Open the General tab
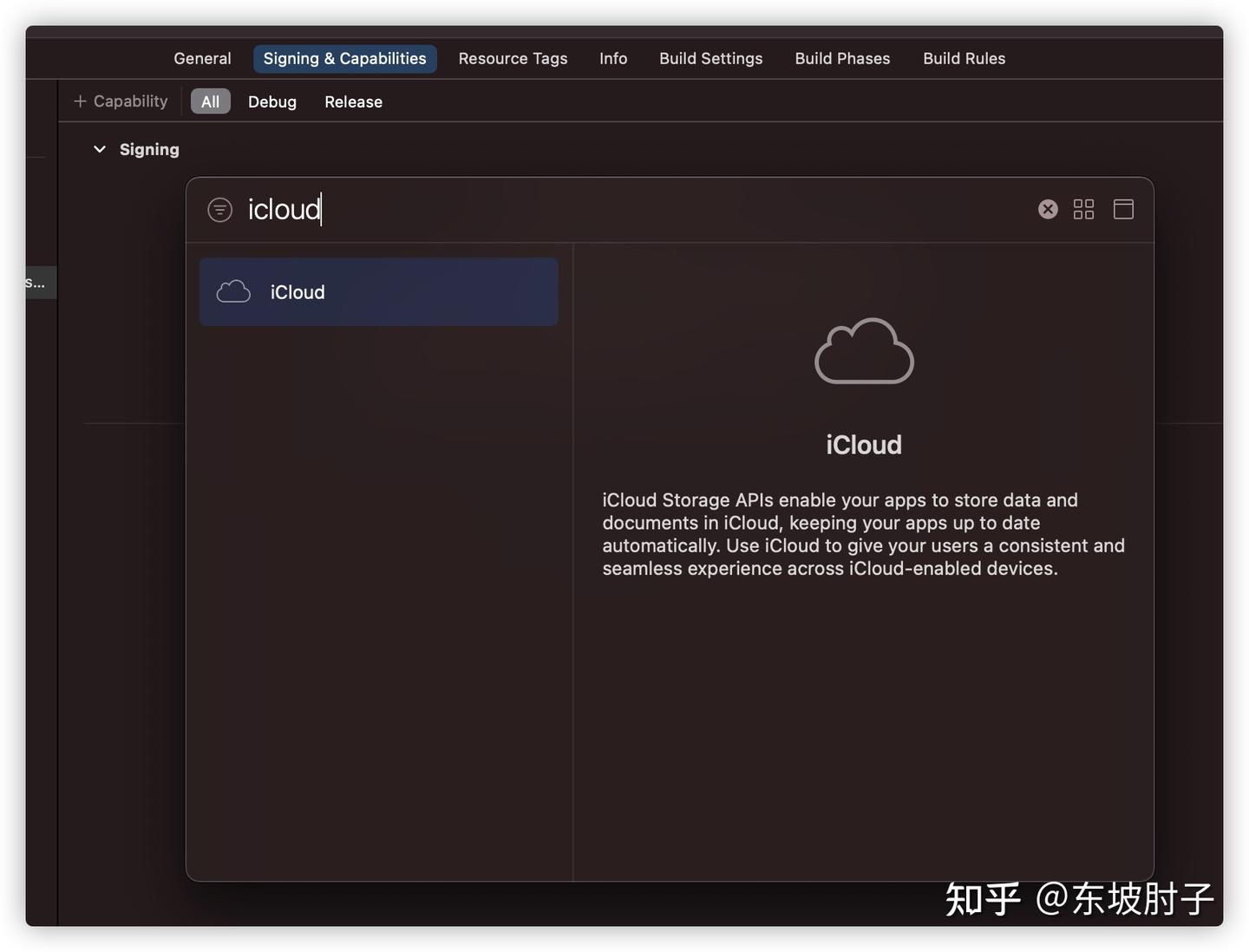 202,58
